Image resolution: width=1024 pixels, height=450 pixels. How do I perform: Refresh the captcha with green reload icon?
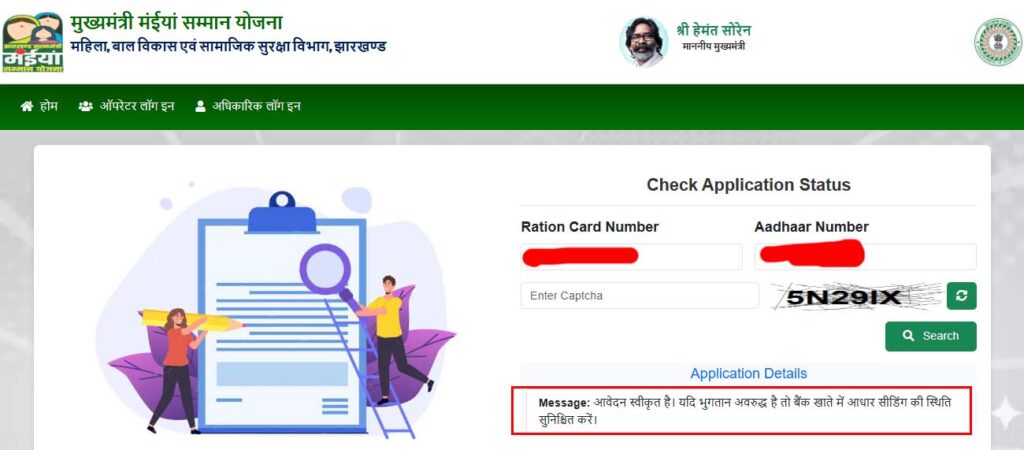tap(961, 296)
